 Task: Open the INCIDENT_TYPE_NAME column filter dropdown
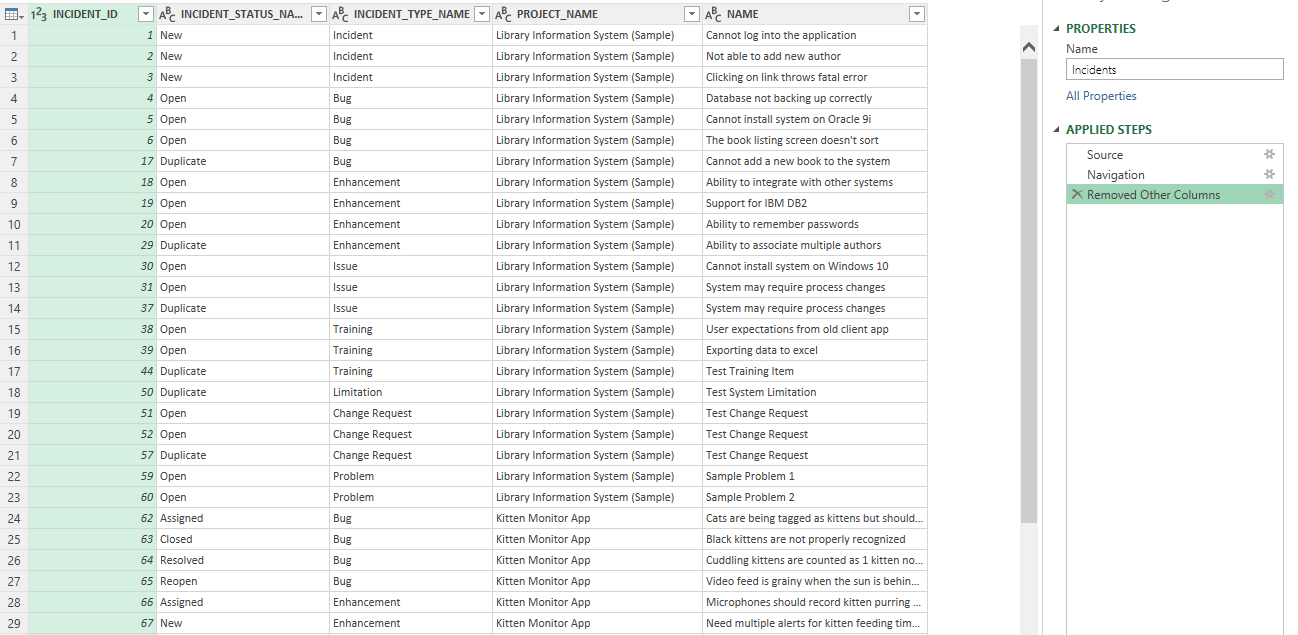pos(481,14)
